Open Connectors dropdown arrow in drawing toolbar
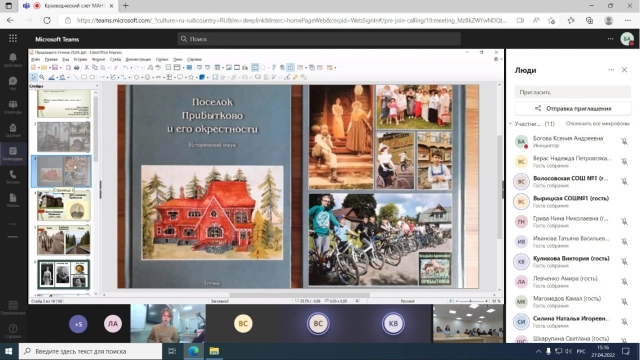 (x=129, y=77)
